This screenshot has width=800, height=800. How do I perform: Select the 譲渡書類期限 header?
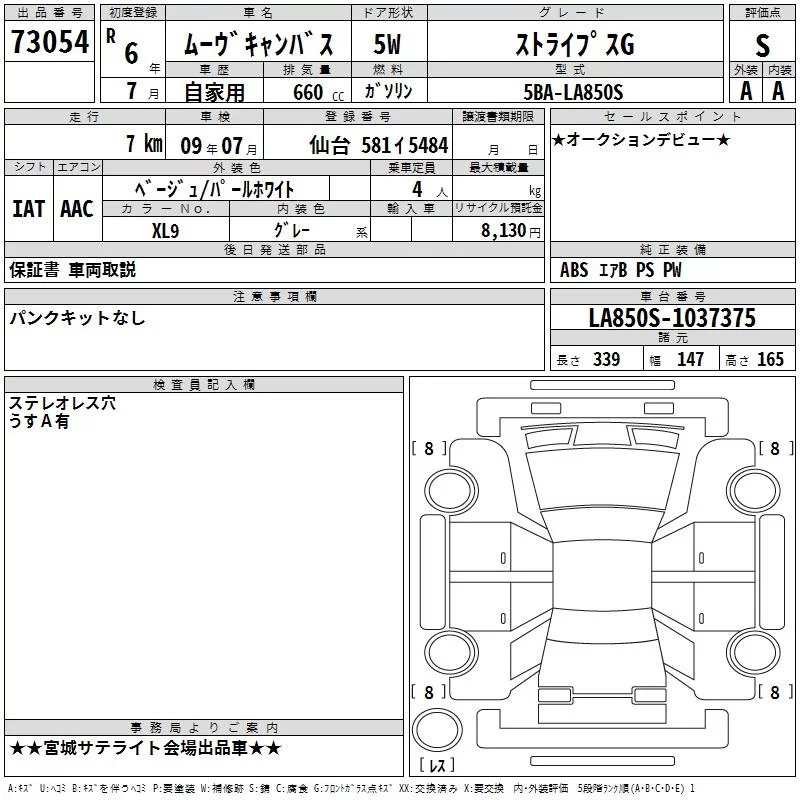(x=498, y=116)
